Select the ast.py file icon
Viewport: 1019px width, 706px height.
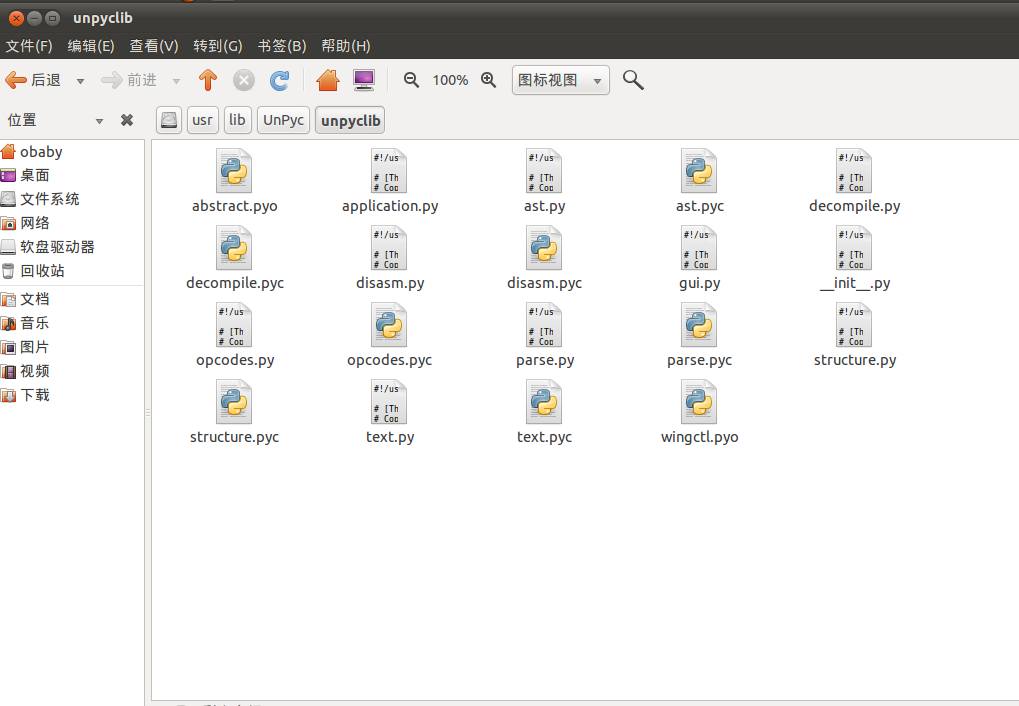pos(544,171)
